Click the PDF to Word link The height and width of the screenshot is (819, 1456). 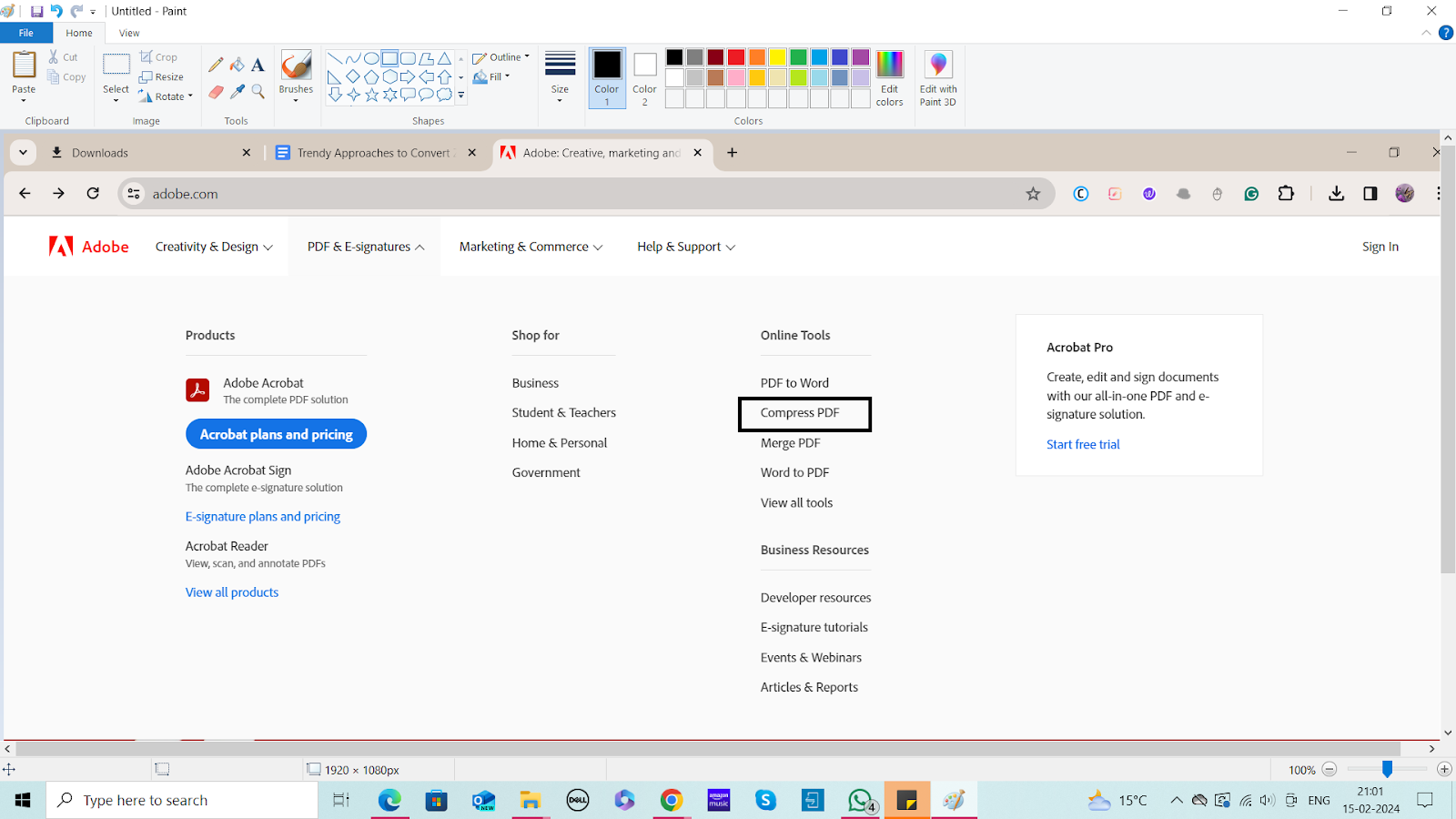pyautogui.click(x=794, y=383)
